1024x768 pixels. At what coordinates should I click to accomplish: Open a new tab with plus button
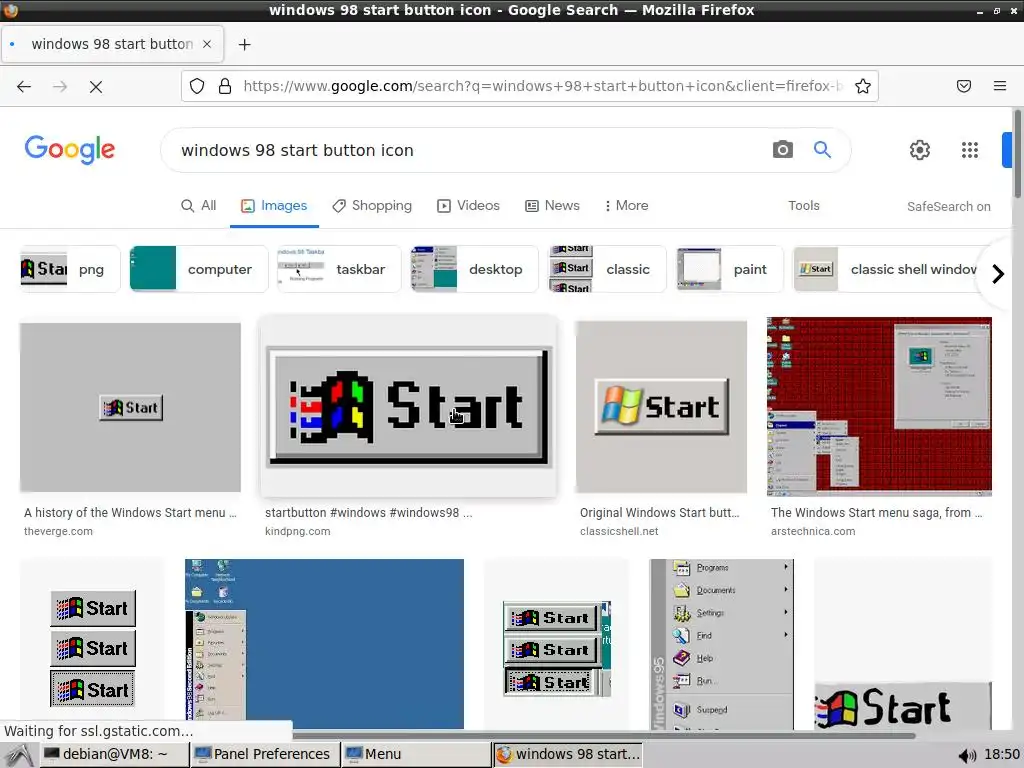pos(244,44)
